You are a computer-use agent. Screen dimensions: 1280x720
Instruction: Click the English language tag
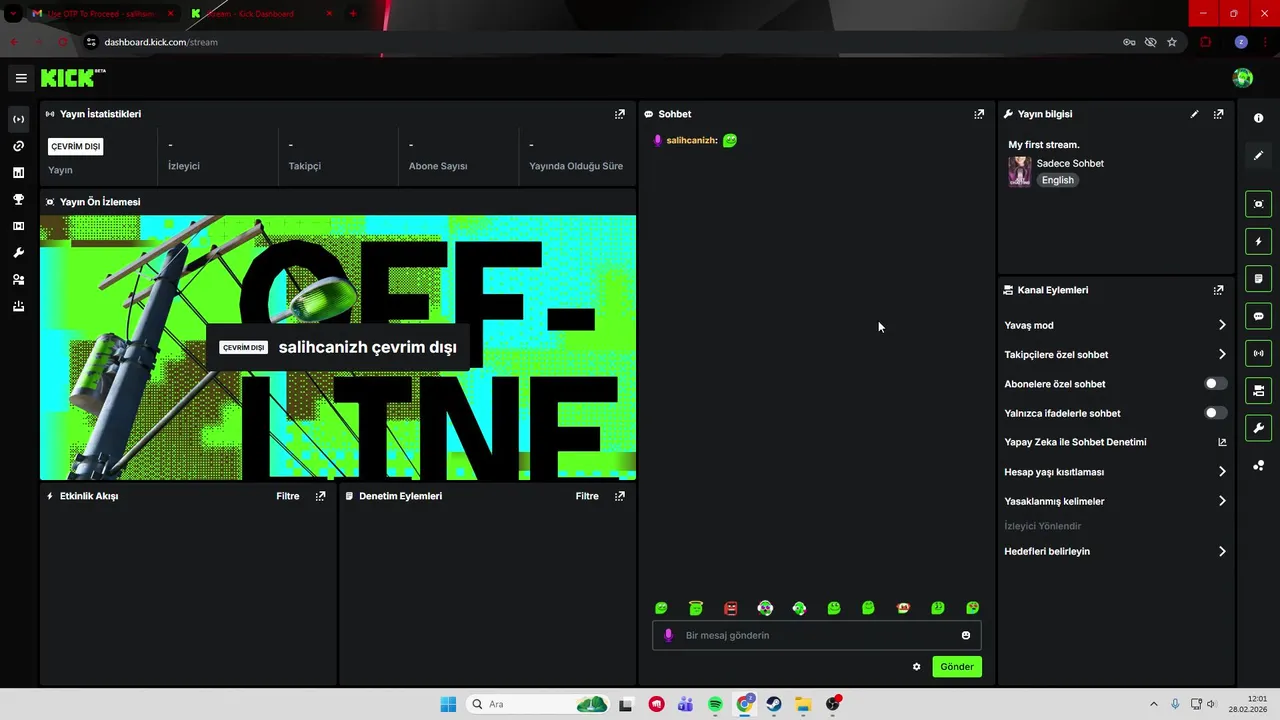click(1057, 180)
